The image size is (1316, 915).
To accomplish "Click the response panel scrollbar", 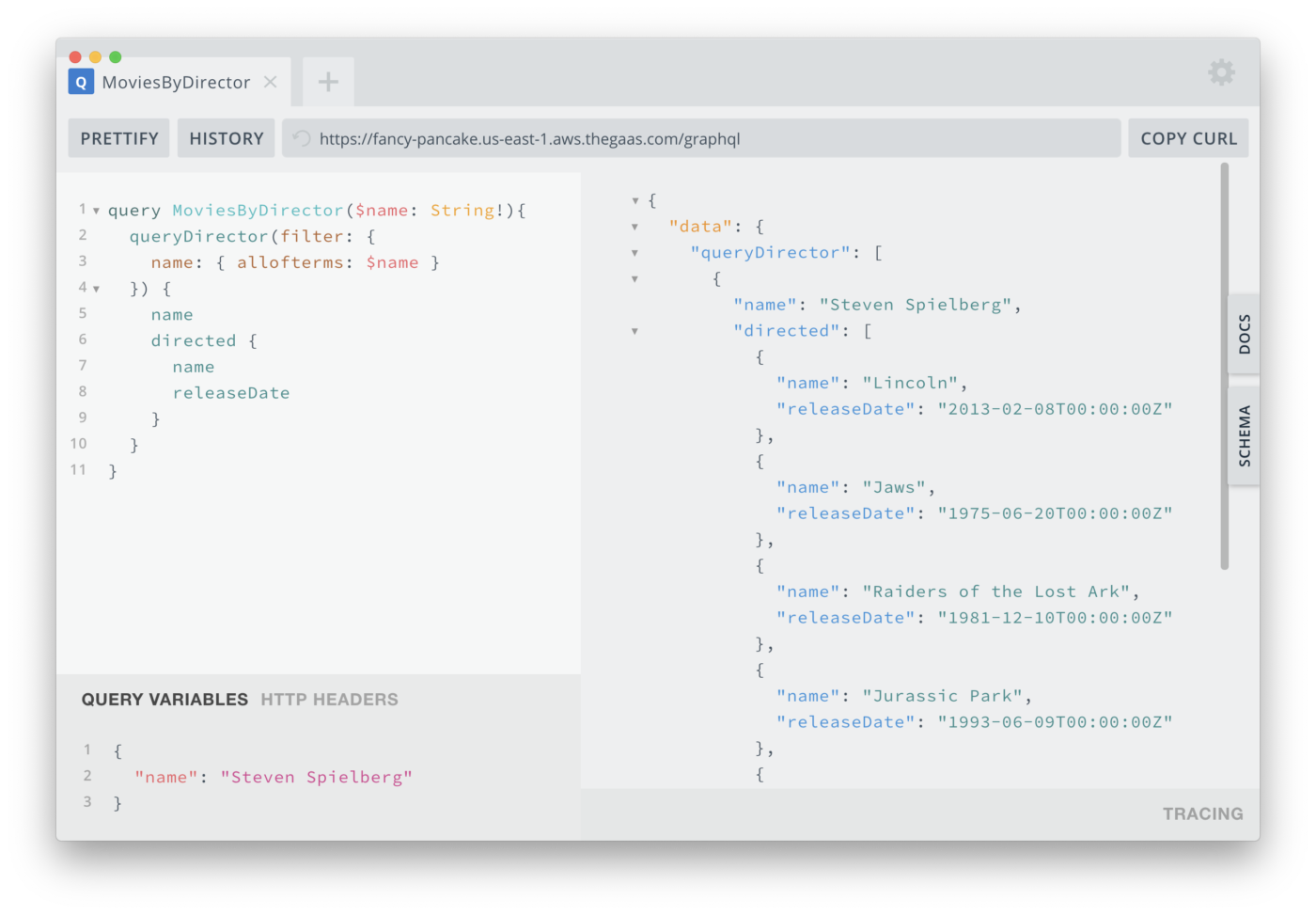I will pos(1226,367).
